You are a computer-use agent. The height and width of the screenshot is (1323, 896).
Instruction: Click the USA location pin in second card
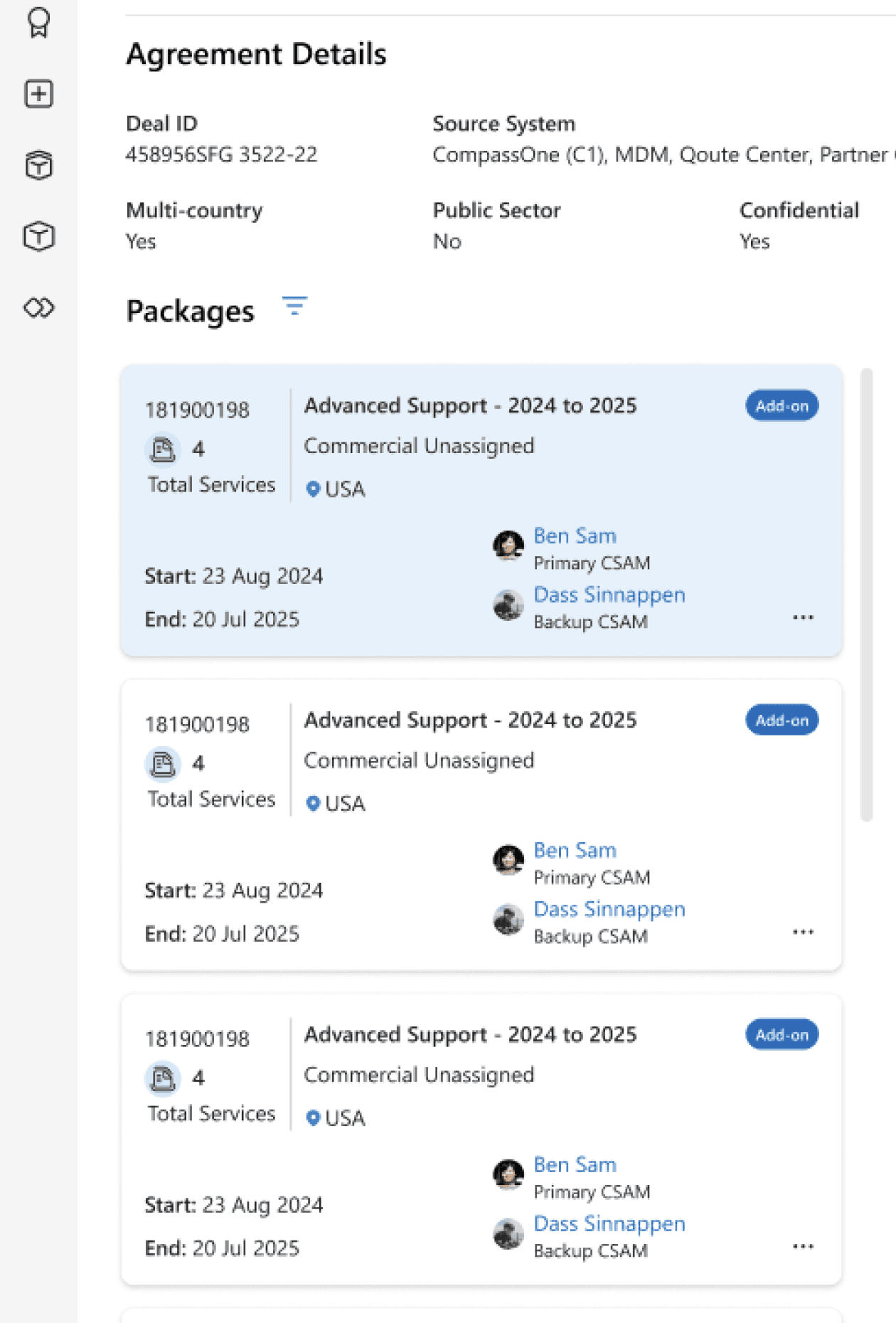click(x=313, y=803)
